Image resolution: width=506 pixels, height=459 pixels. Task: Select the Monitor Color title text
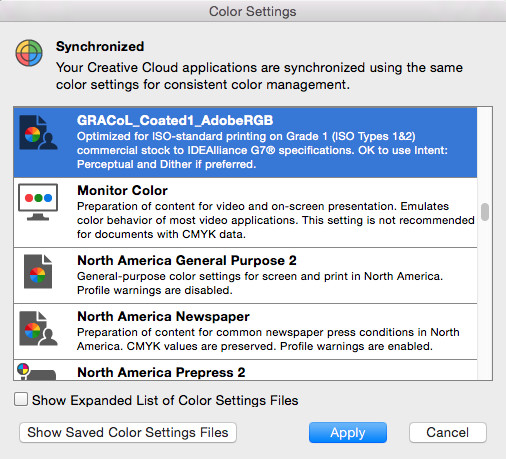point(122,190)
